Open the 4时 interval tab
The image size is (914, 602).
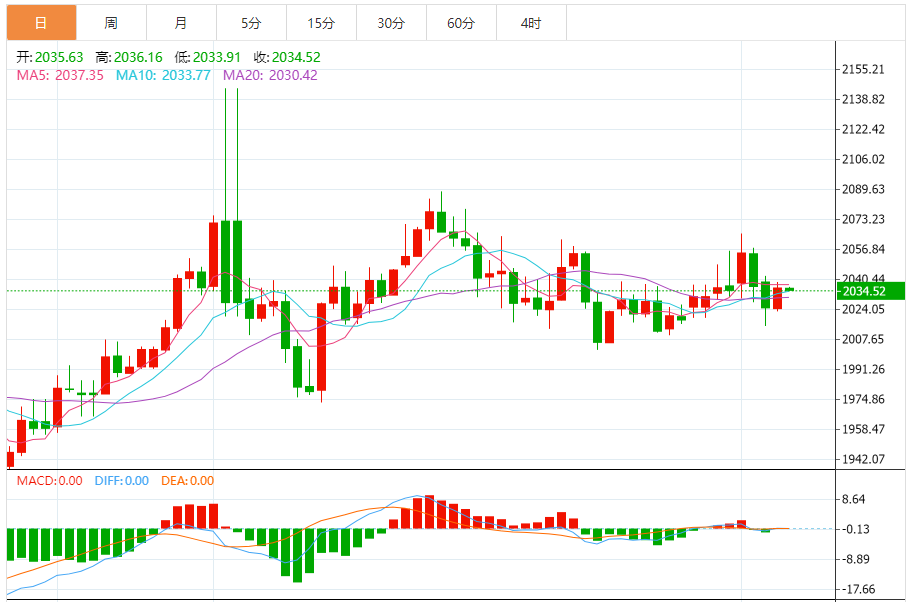click(x=531, y=23)
